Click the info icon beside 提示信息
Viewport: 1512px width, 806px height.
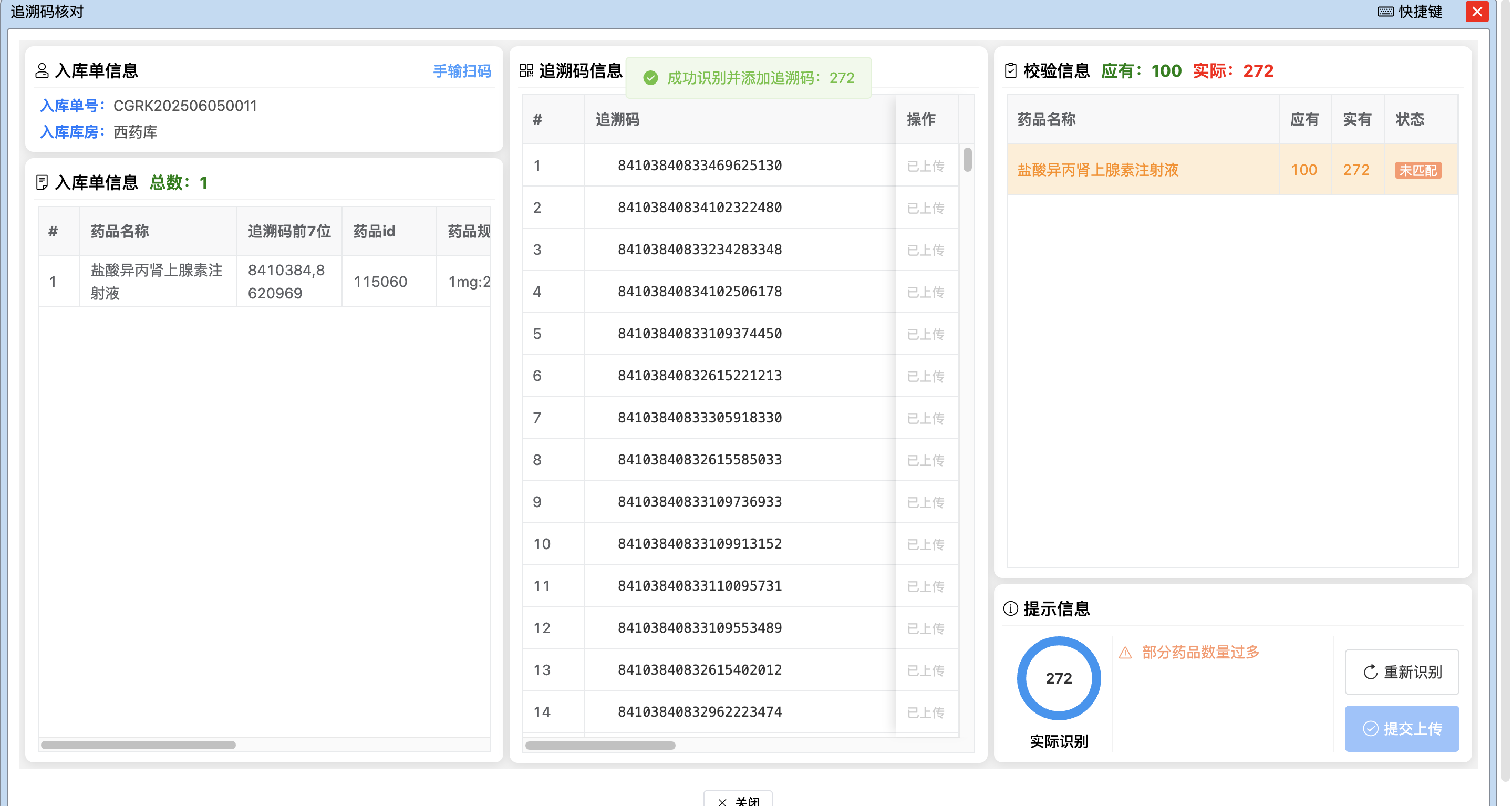coord(1010,609)
